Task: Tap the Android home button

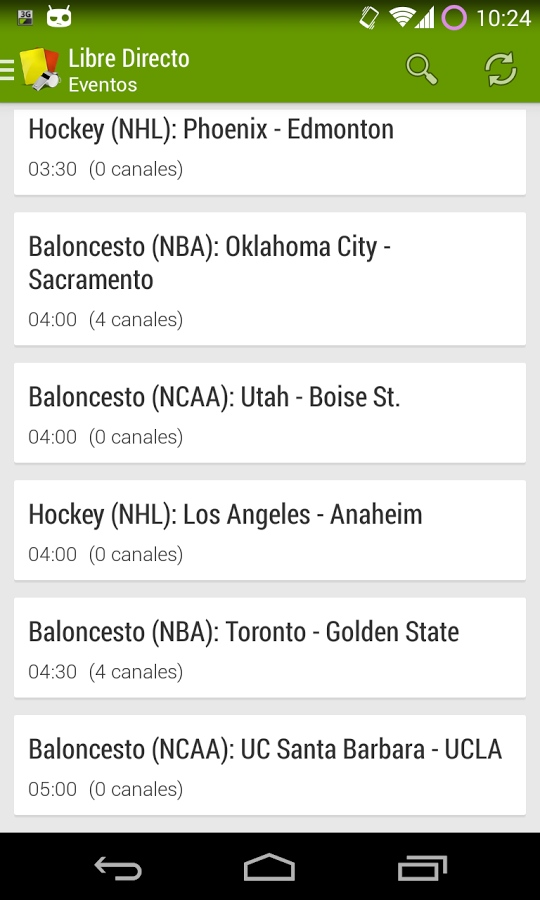Action: (269, 867)
